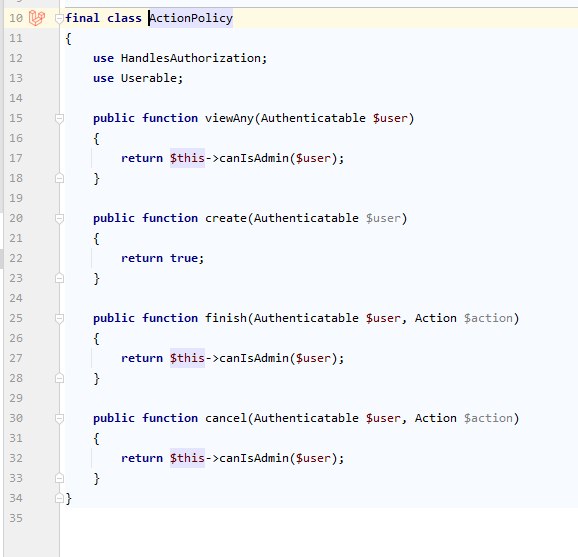Click the greyed $user parameter of create
The height and width of the screenshot is (557, 578).
383,218
